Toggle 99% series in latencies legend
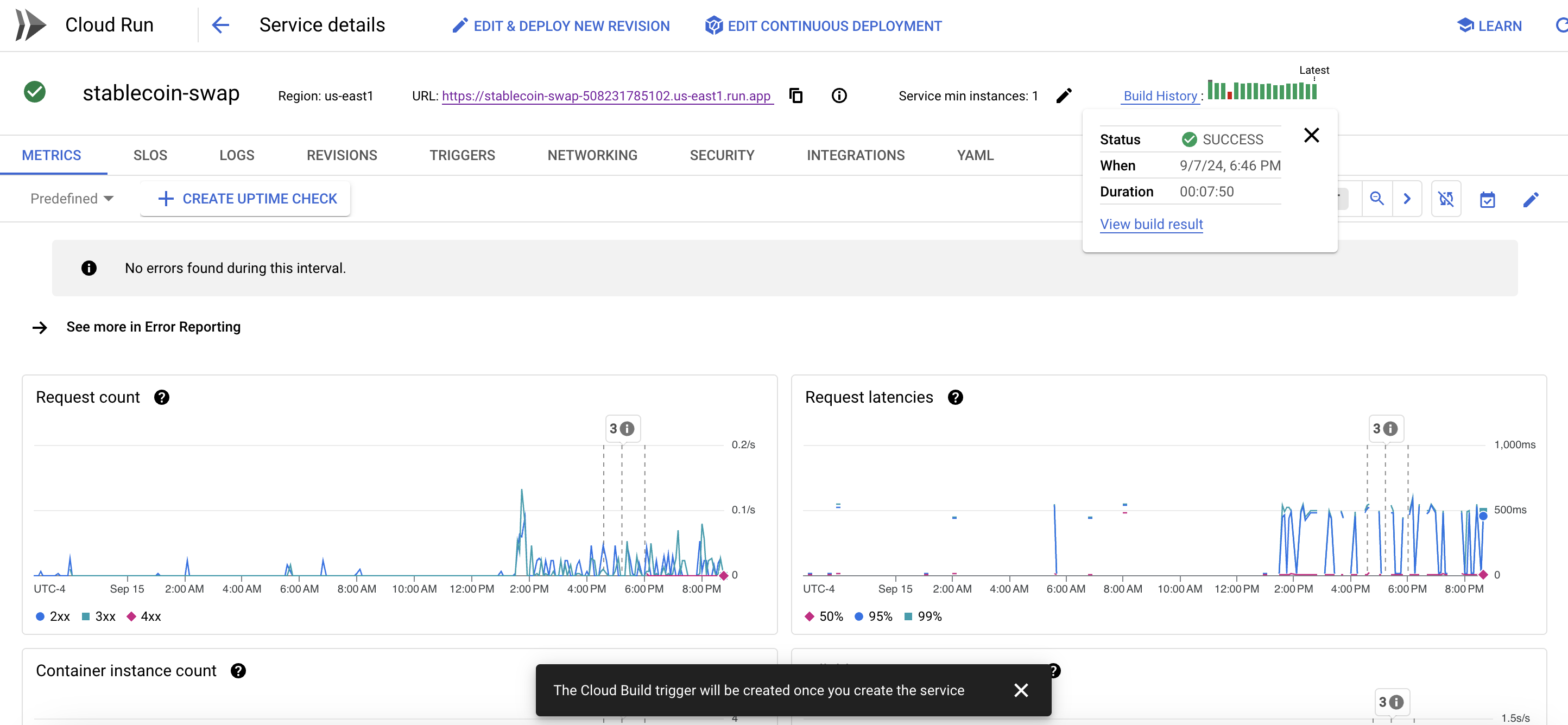 click(923, 616)
